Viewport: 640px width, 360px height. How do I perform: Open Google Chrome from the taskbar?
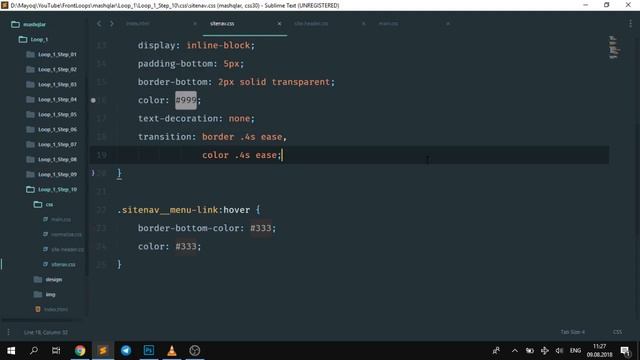click(80, 350)
